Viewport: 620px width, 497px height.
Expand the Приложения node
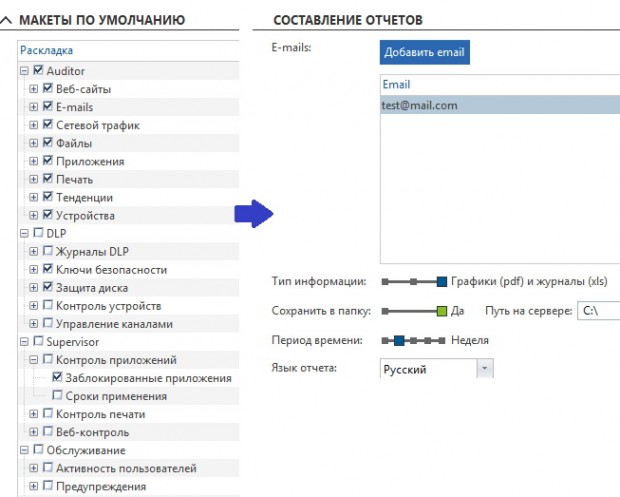pos(34,161)
